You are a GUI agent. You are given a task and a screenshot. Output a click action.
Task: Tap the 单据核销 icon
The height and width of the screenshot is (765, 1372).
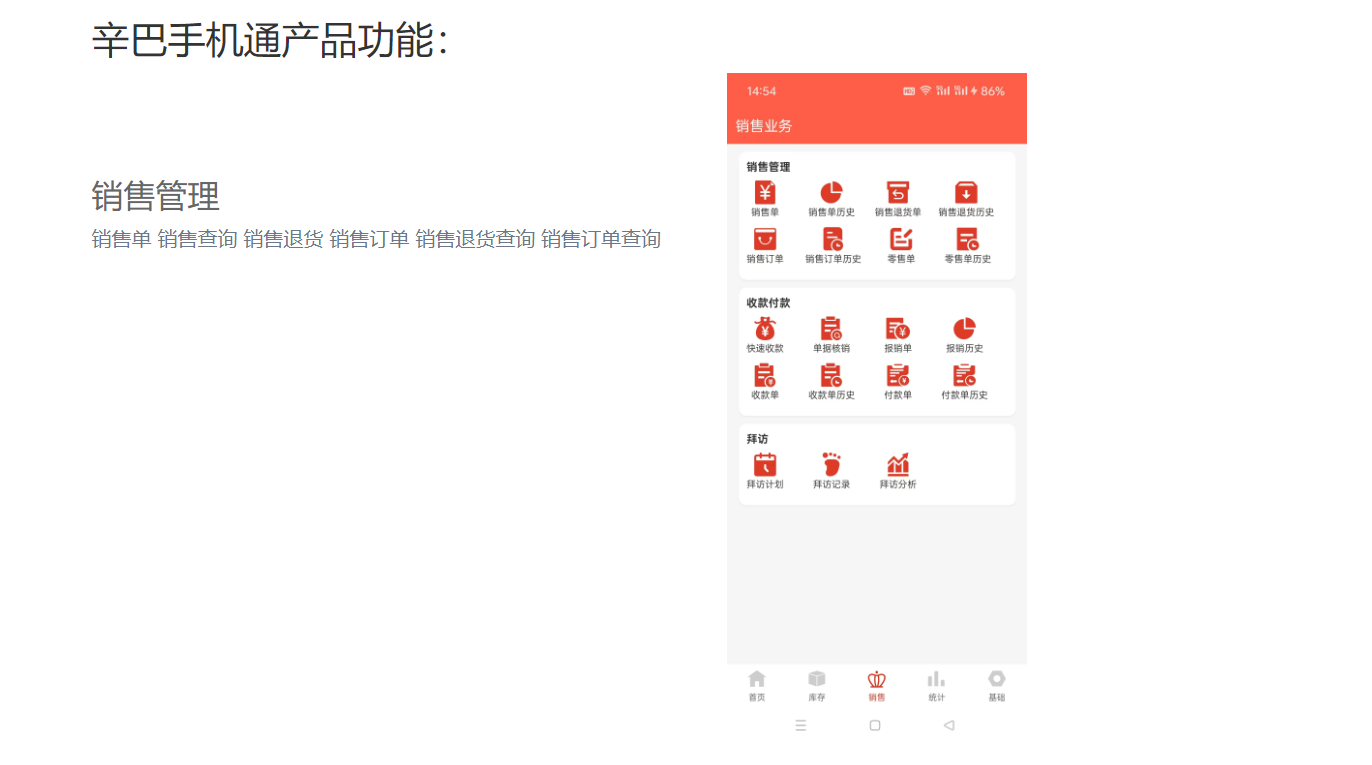[x=831, y=329]
